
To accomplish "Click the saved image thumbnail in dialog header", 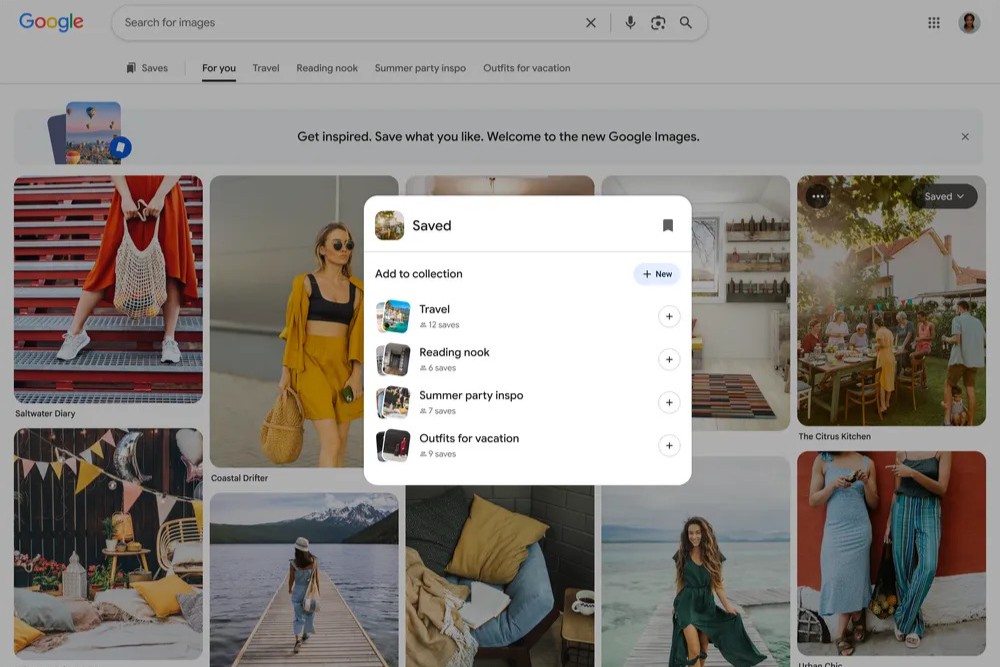I will point(390,225).
